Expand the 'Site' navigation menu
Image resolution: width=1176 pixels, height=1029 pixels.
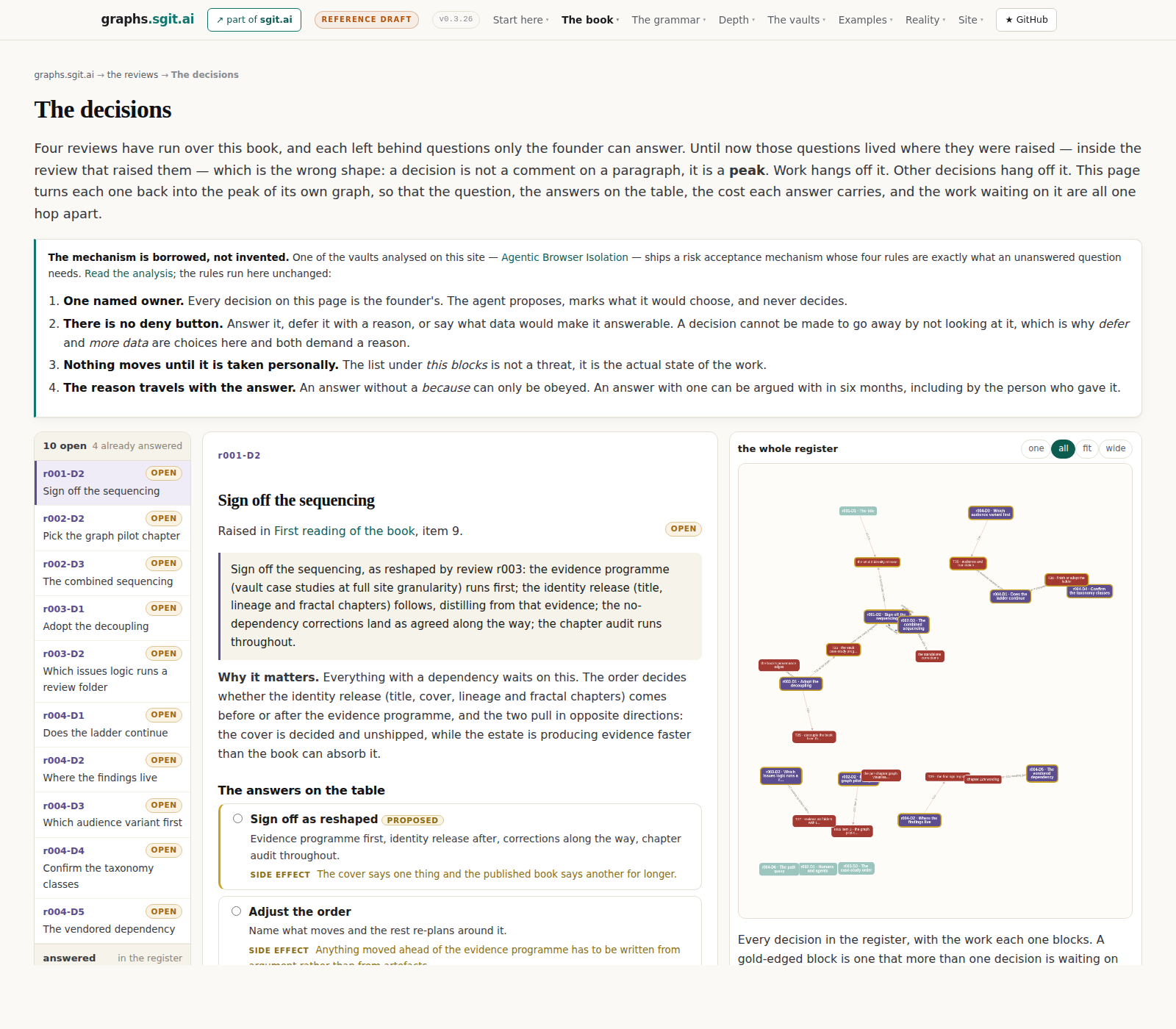[x=971, y=20]
